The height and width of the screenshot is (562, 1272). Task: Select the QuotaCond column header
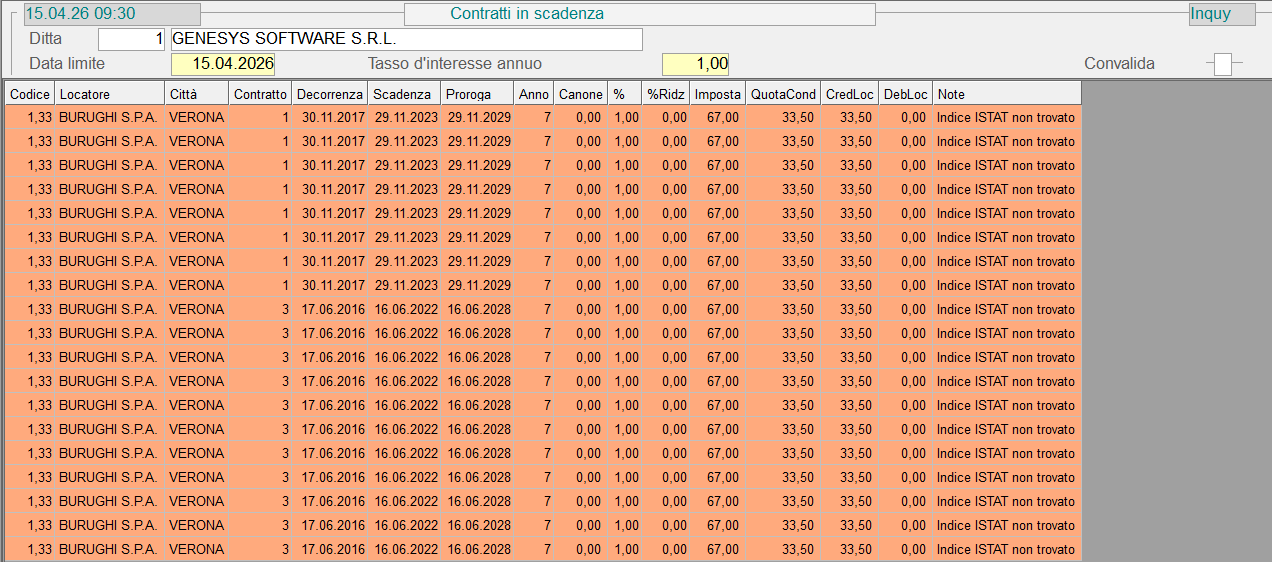pos(784,94)
